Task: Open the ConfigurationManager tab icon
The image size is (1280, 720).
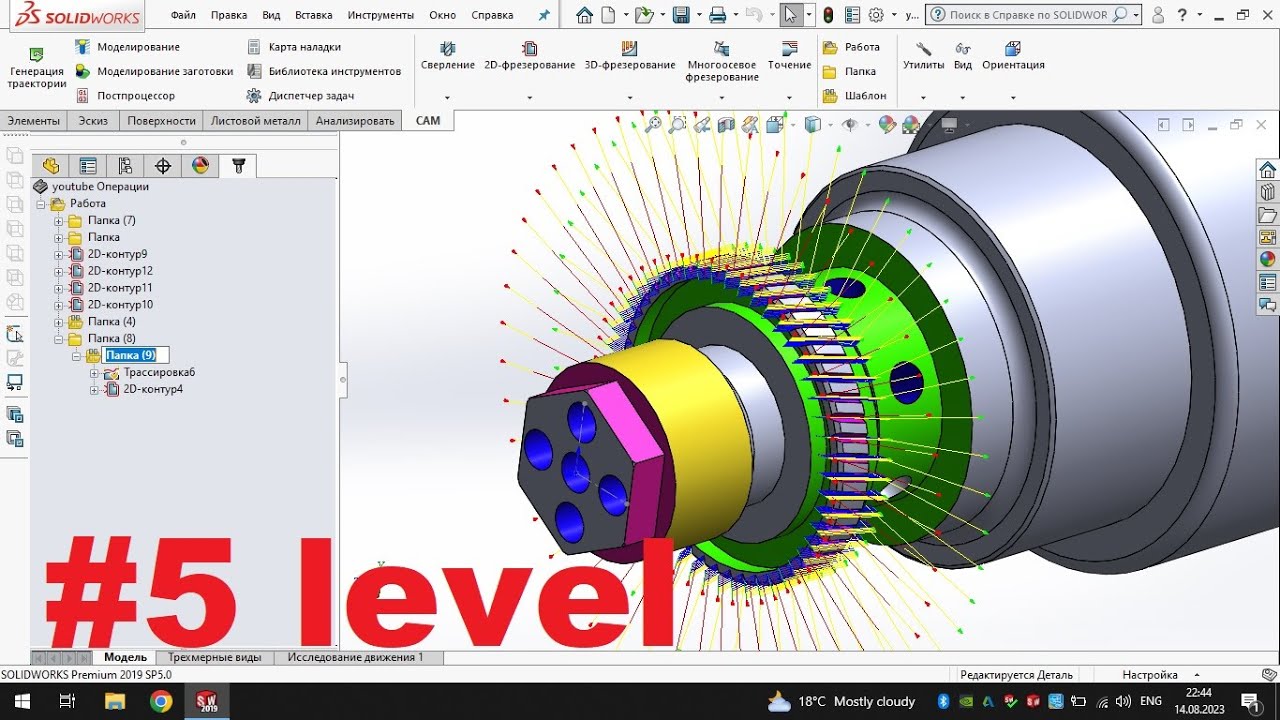Action: [125, 166]
